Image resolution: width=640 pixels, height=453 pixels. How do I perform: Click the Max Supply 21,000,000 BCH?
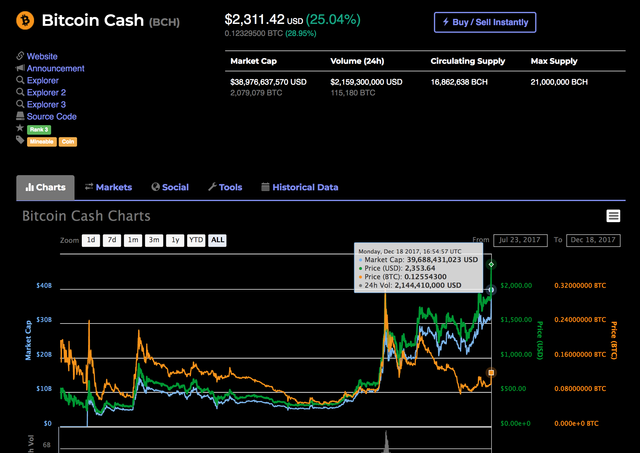point(559,82)
